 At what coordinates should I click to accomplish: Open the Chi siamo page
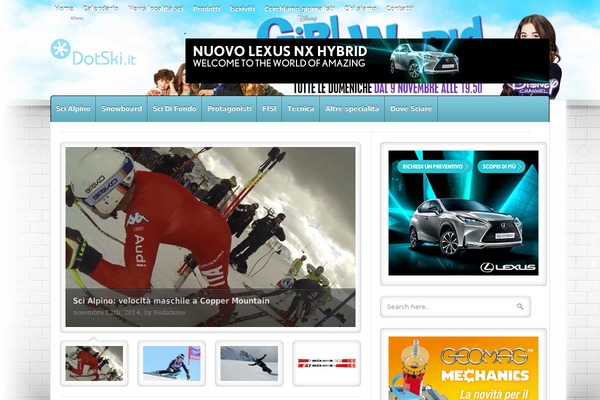click(x=360, y=8)
